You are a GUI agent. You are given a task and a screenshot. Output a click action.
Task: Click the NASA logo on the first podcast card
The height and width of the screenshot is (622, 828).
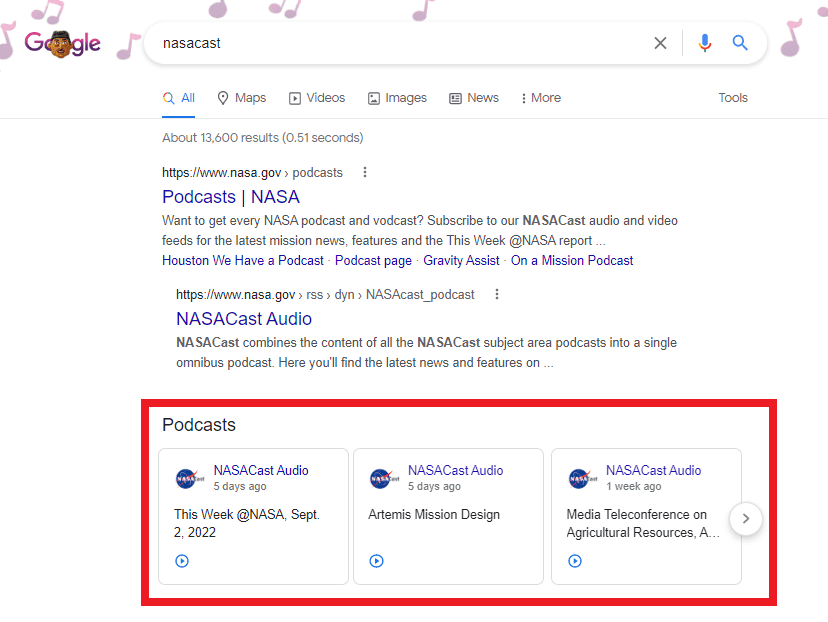(x=188, y=479)
